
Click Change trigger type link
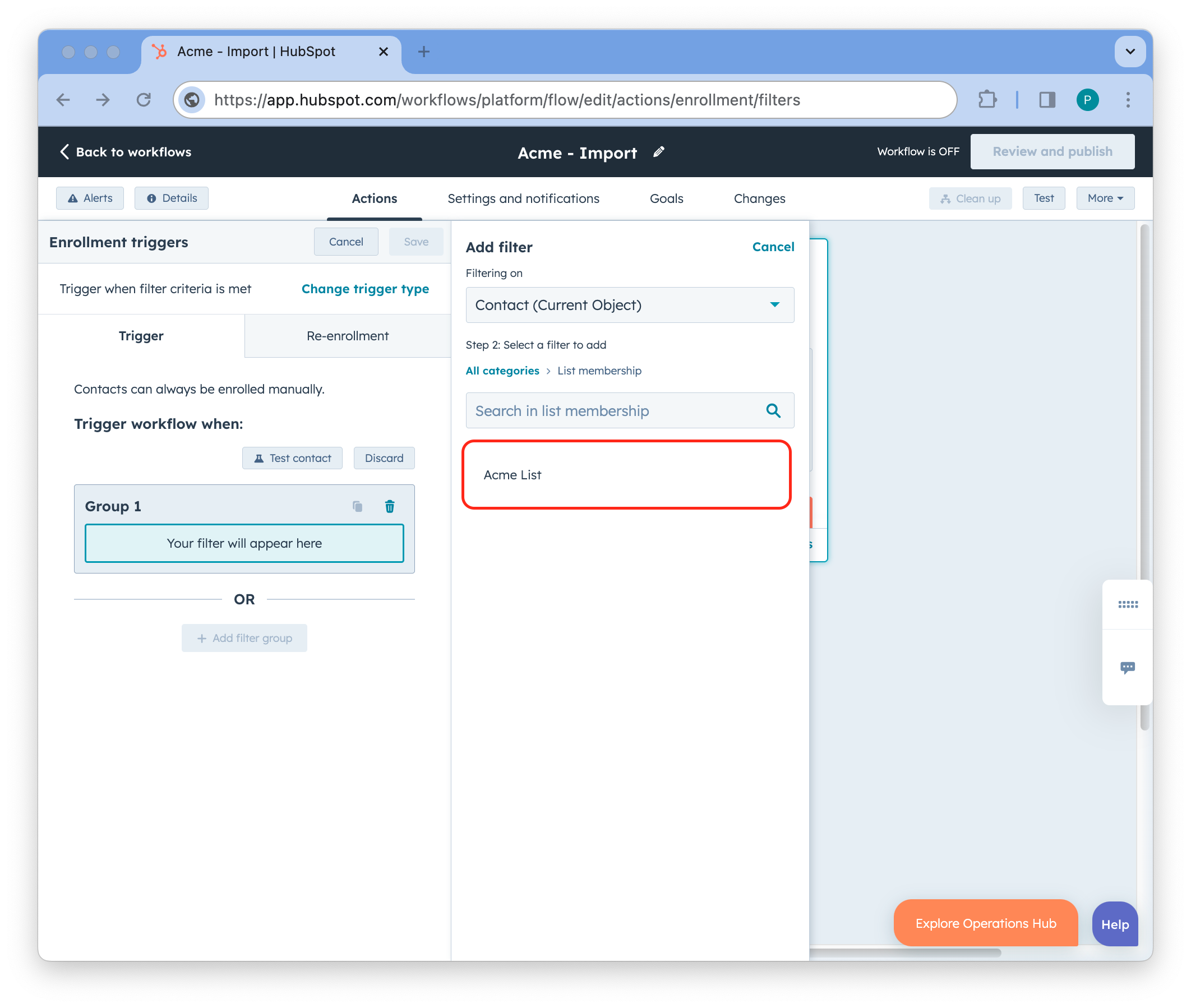pos(365,289)
